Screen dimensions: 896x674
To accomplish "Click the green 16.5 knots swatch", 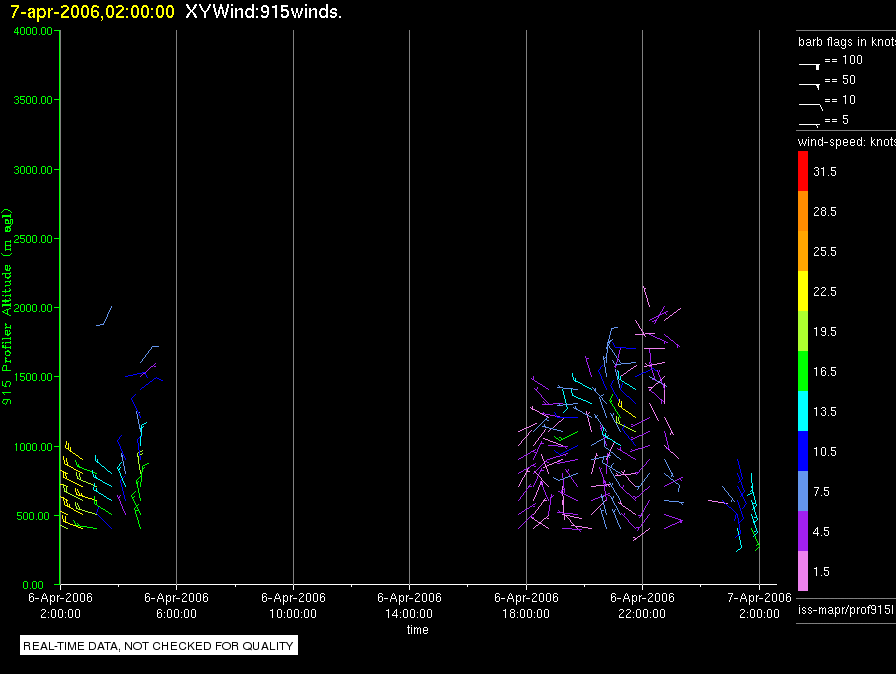I will [x=803, y=371].
